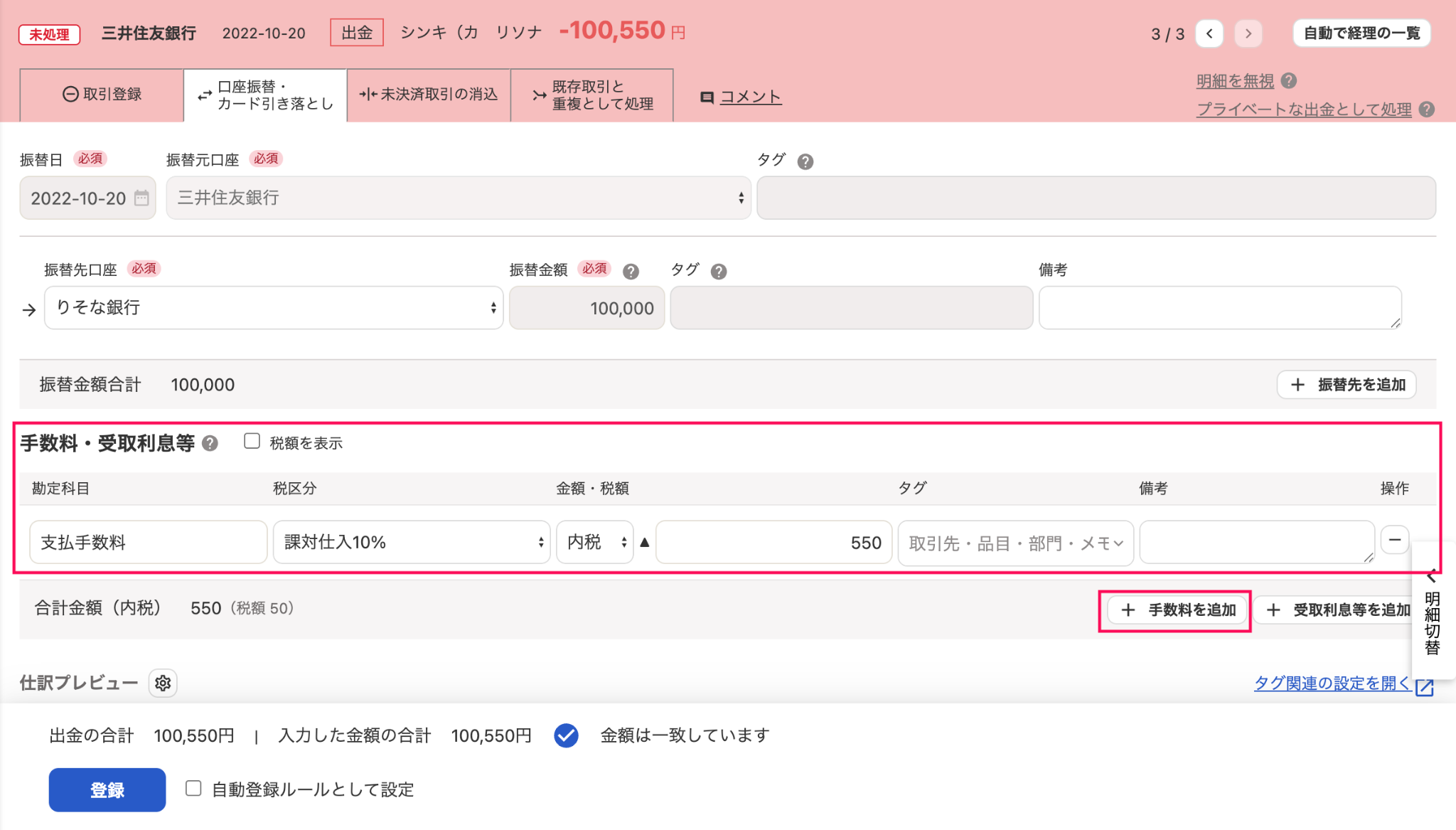The image size is (1456, 830).
Task: Click the top タグ input field
Action: tap(1096, 198)
